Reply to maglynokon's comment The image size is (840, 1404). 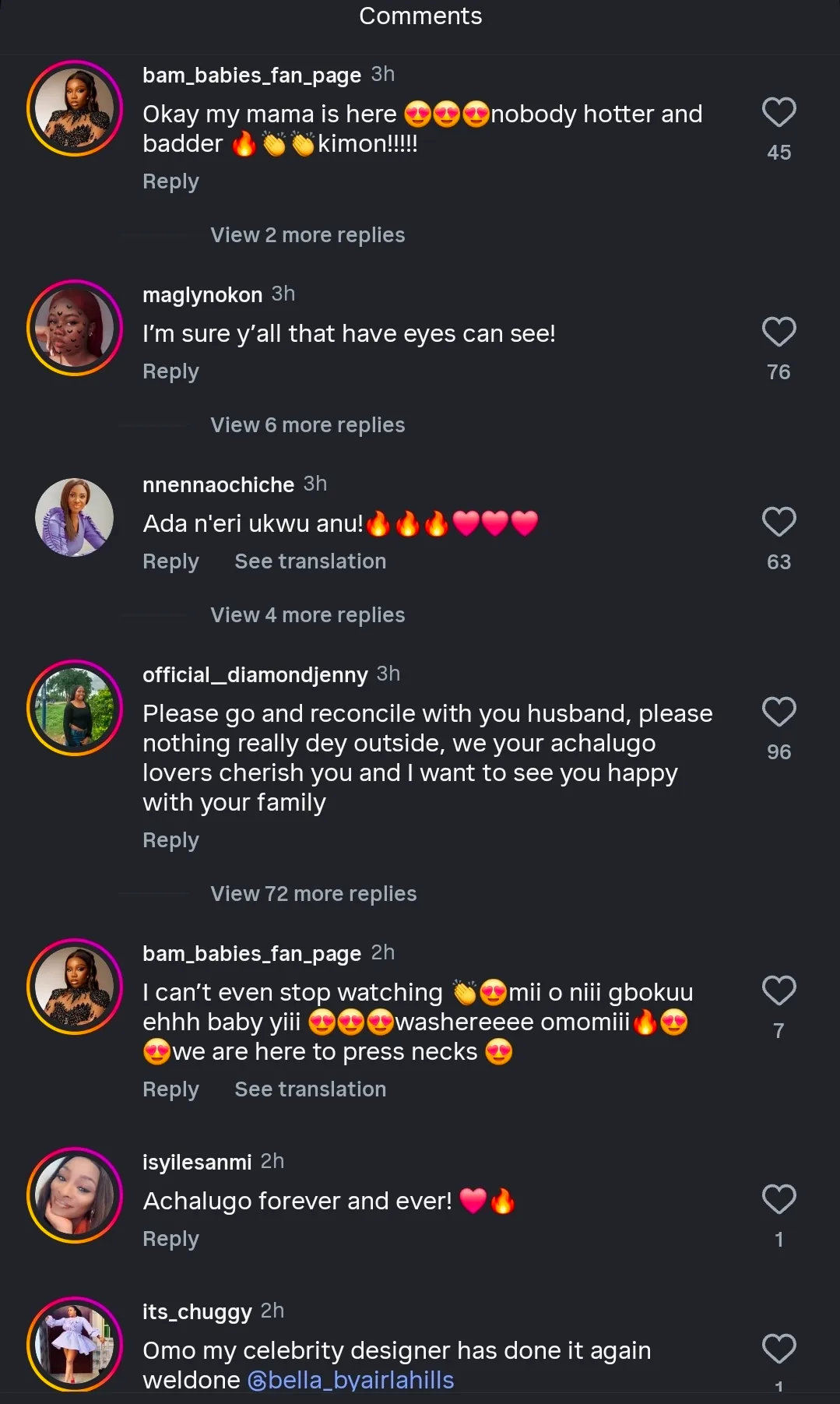pyautogui.click(x=170, y=372)
